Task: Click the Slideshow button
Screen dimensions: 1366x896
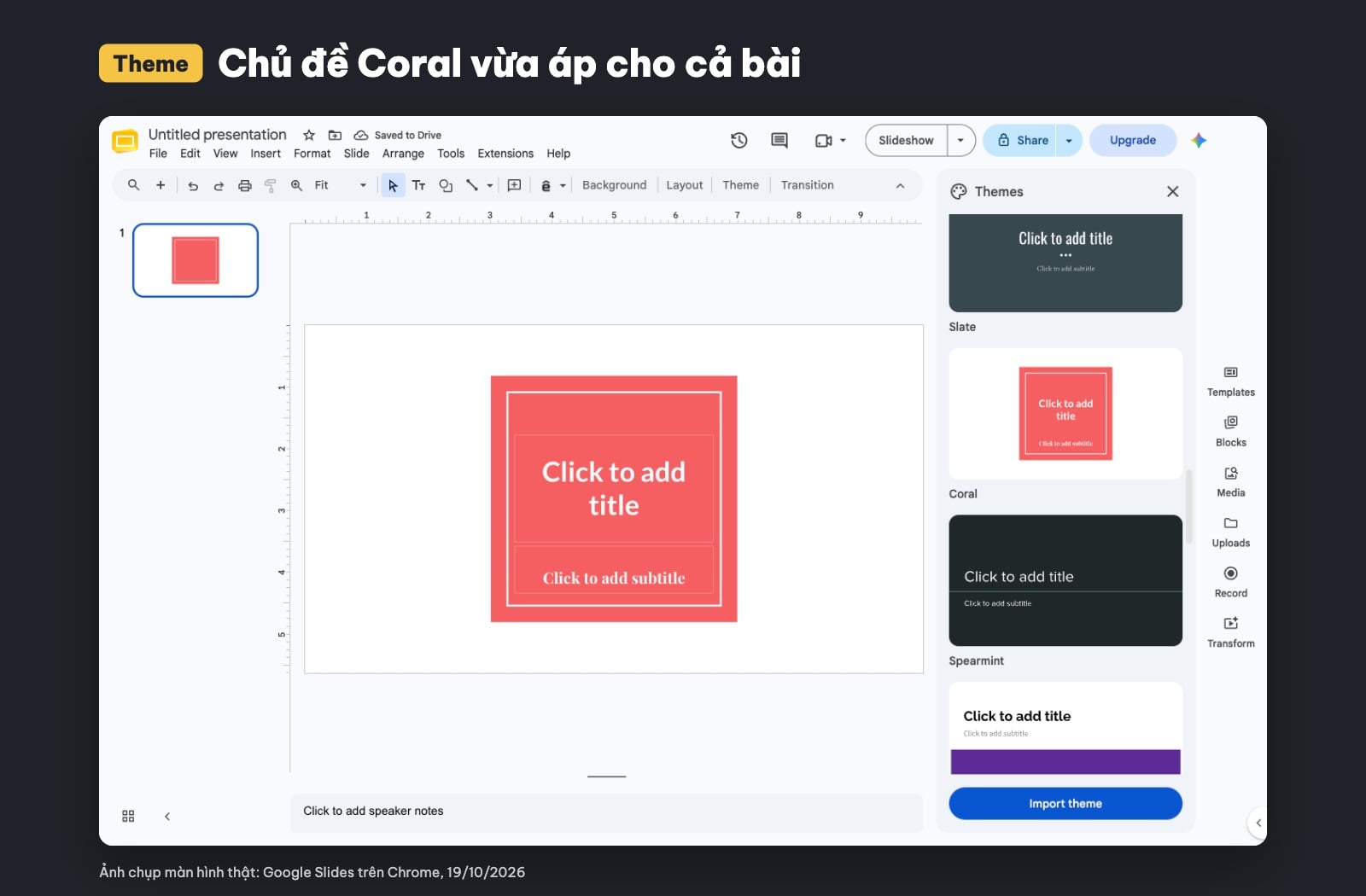Action: pos(906,141)
